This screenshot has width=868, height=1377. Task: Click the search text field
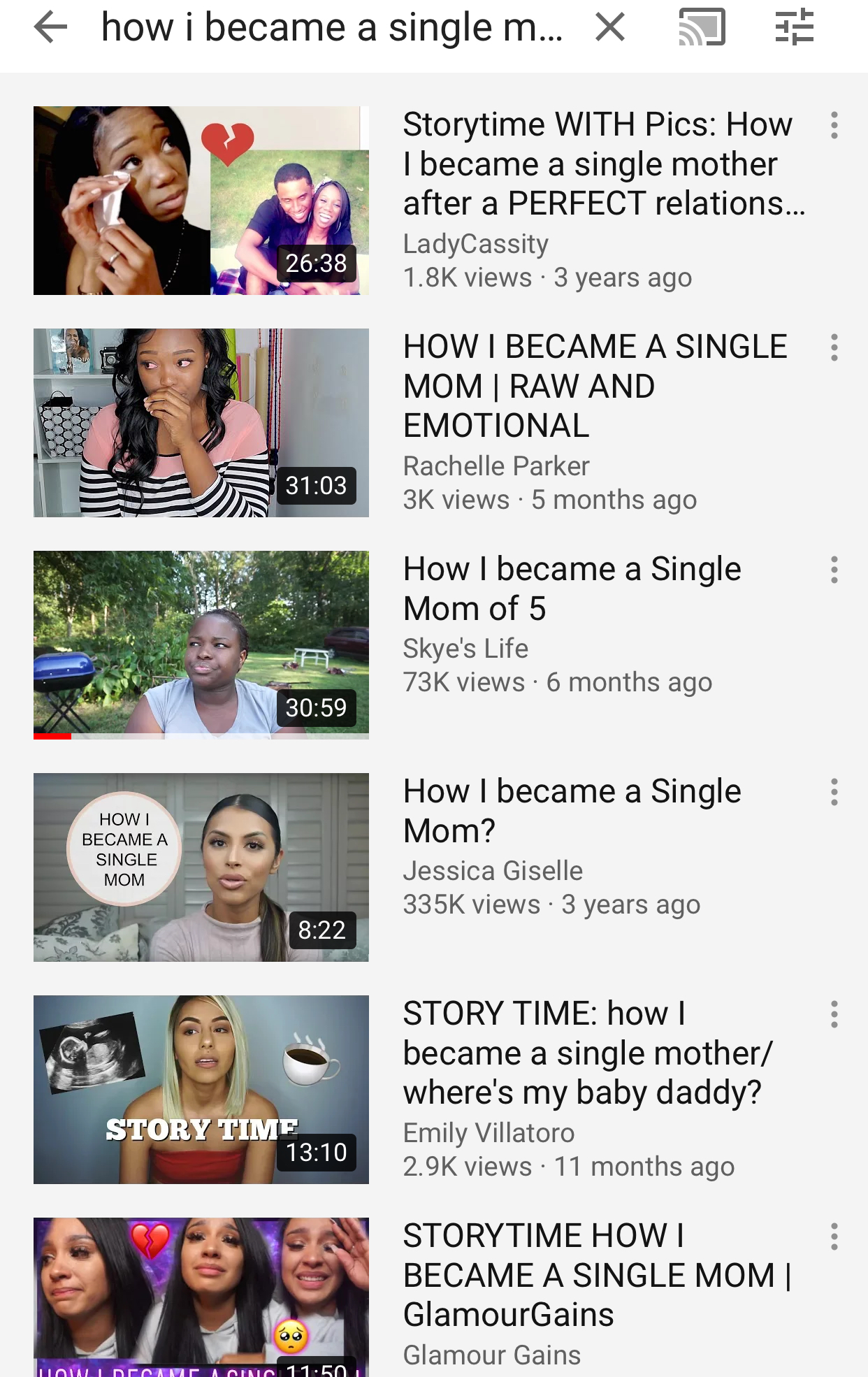333,28
